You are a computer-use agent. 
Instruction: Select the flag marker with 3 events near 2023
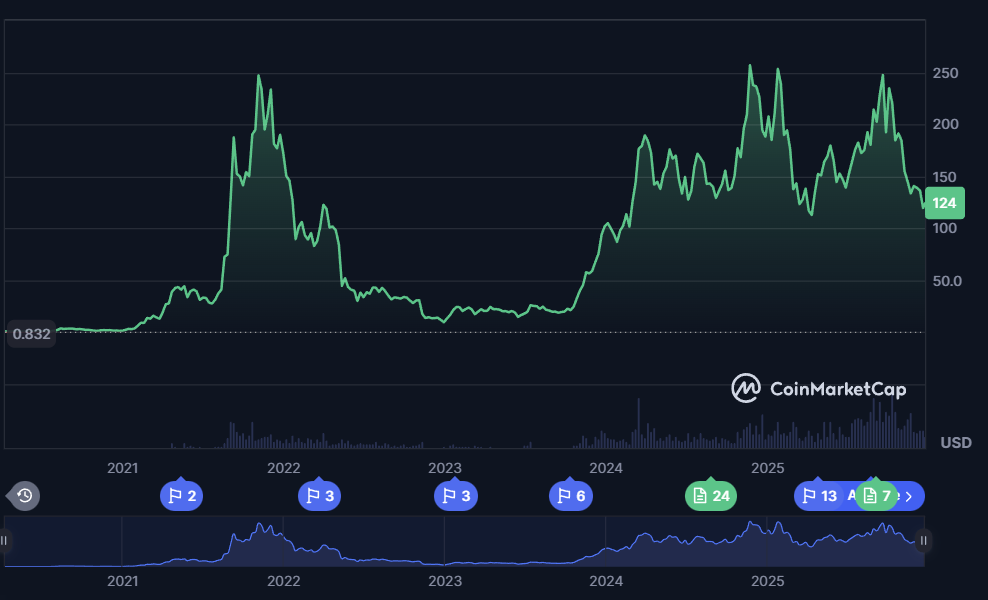pos(456,495)
